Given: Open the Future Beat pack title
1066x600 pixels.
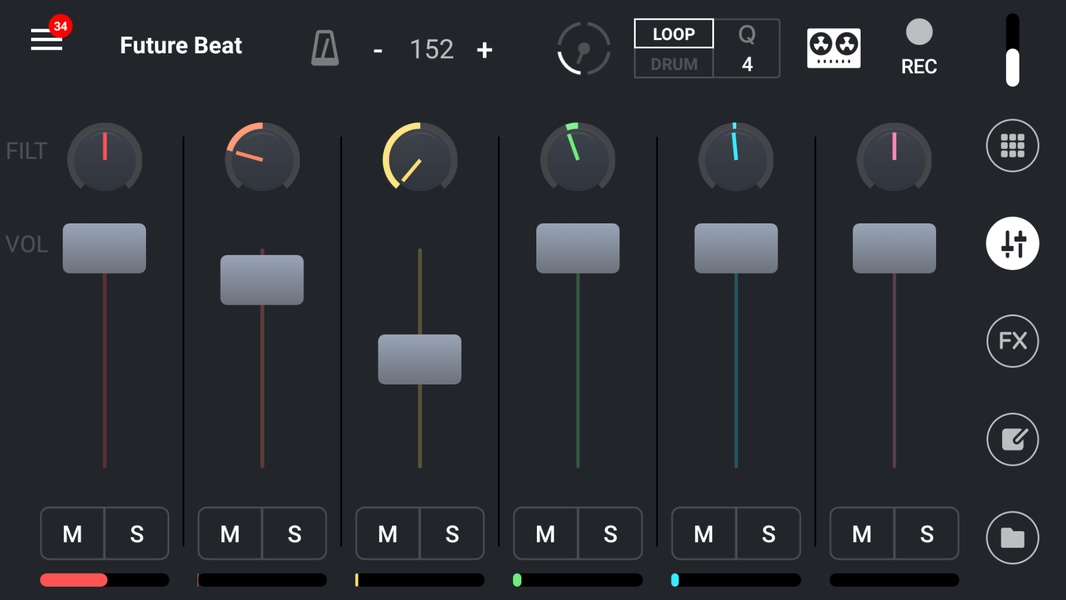Looking at the screenshot, I should pos(181,46).
